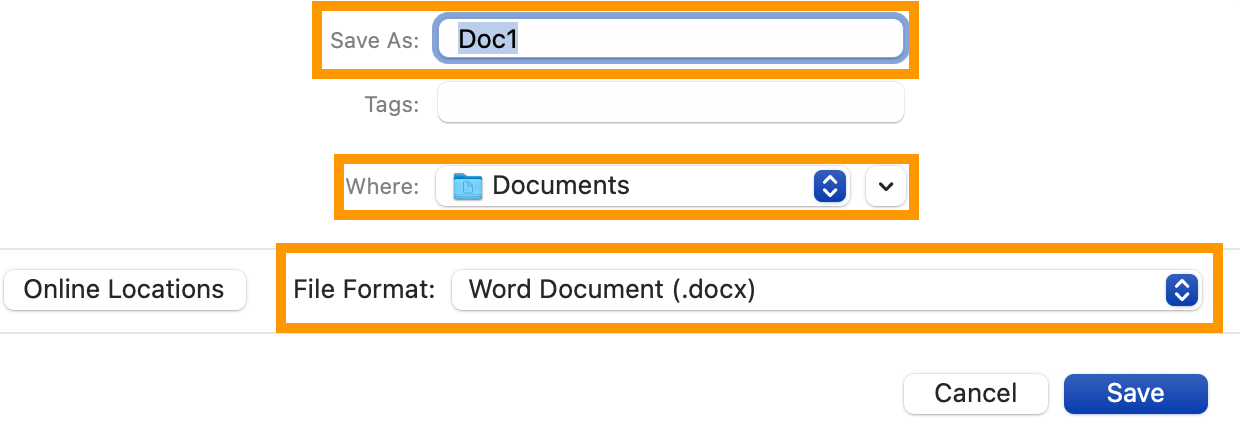
Task: Click the File Format blue stepper arrows
Action: 1181,290
